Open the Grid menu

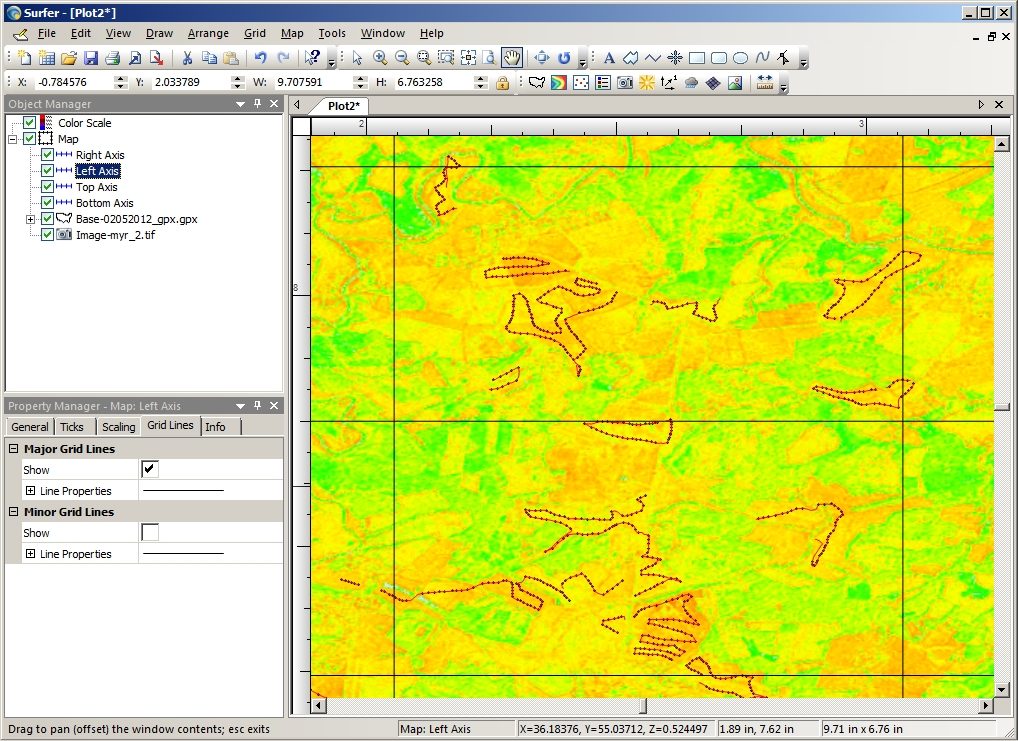[254, 33]
